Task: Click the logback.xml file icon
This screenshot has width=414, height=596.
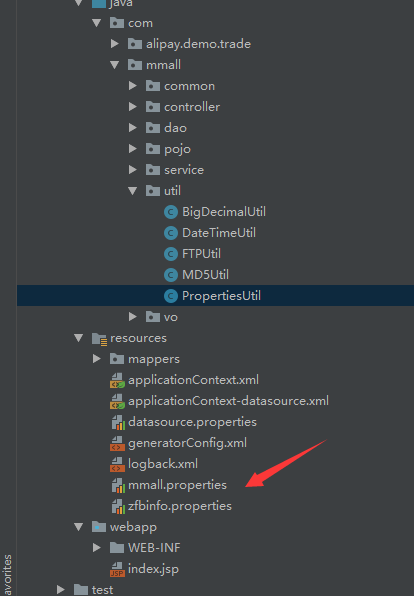Action: pyautogui.click(x=117, y=464)
